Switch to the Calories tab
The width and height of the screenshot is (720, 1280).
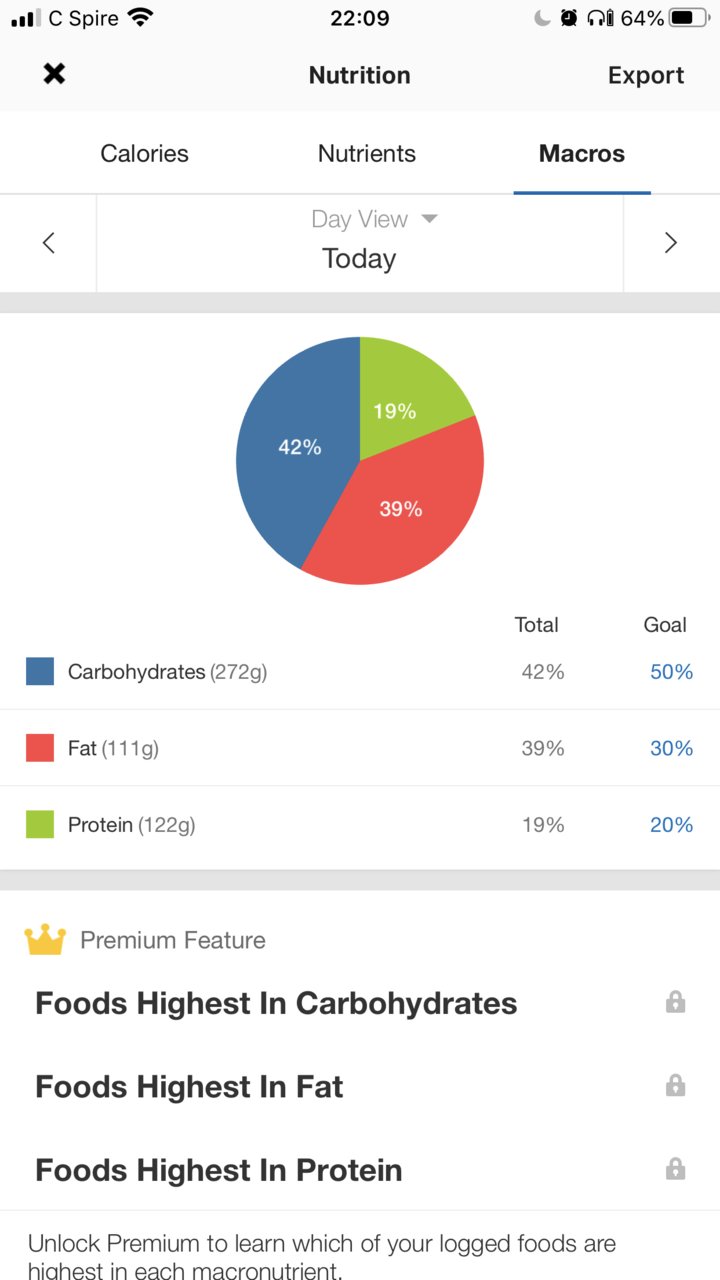(144, 153)
